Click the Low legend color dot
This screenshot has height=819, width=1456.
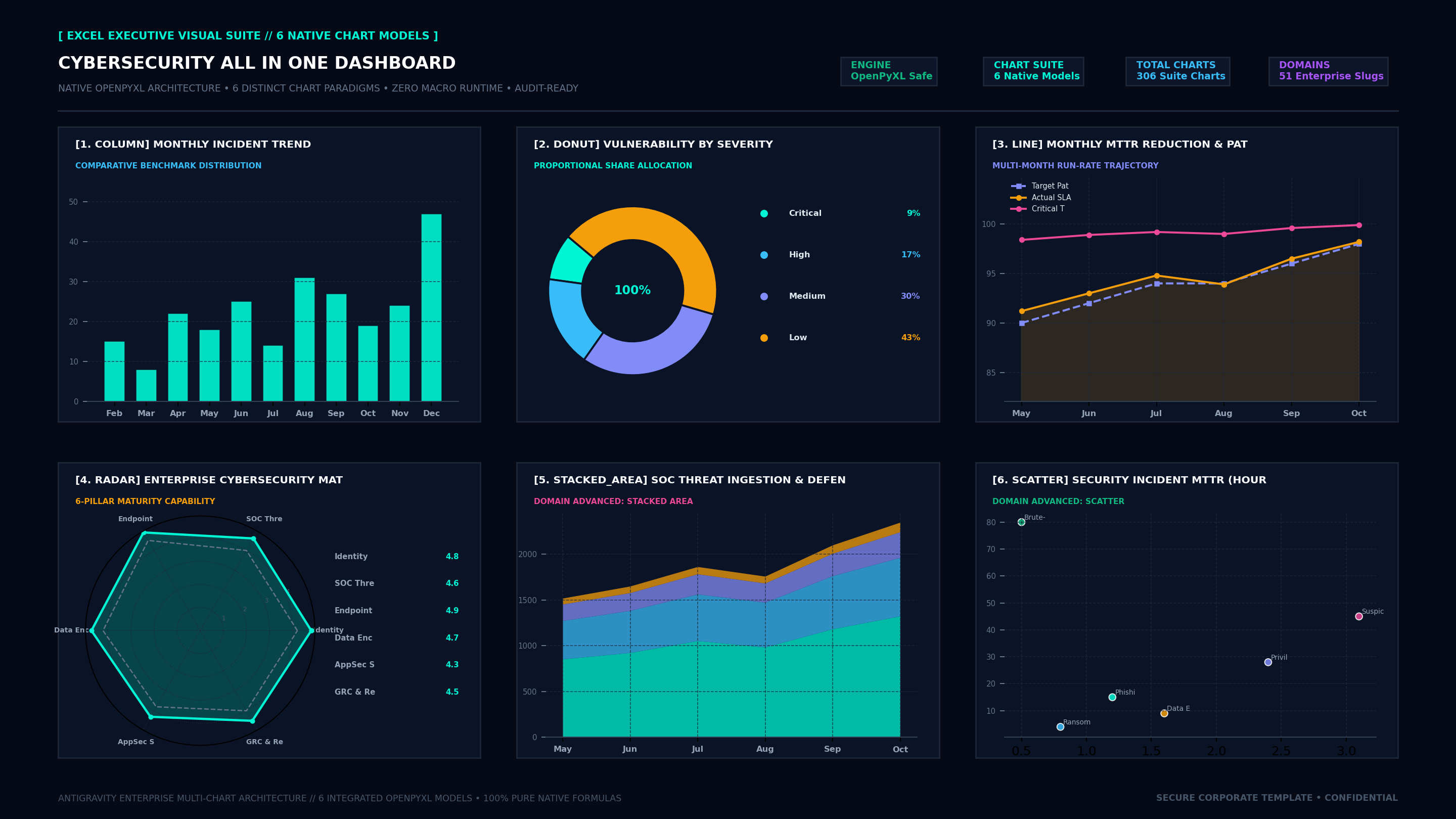point(764,338)
